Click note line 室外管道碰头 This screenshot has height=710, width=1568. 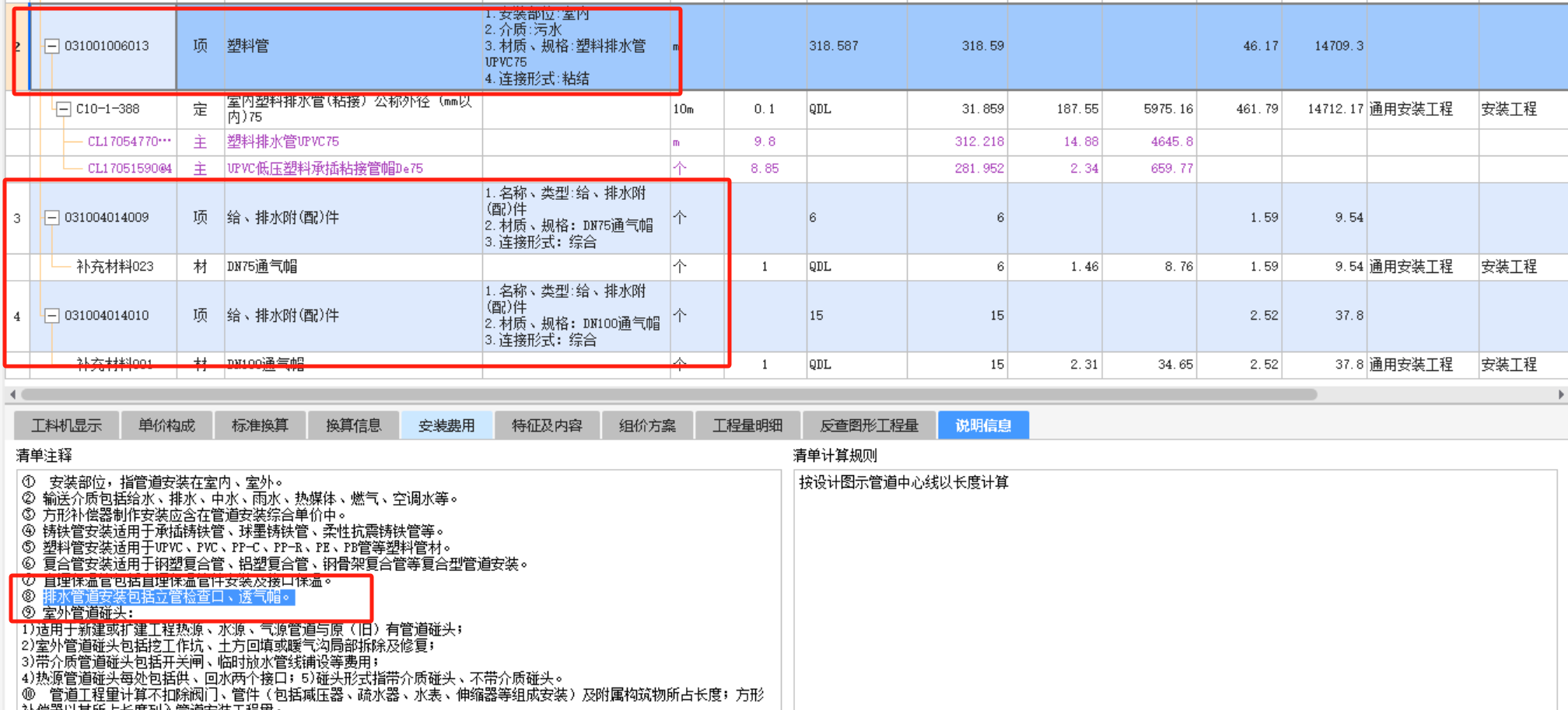[87, 614]
